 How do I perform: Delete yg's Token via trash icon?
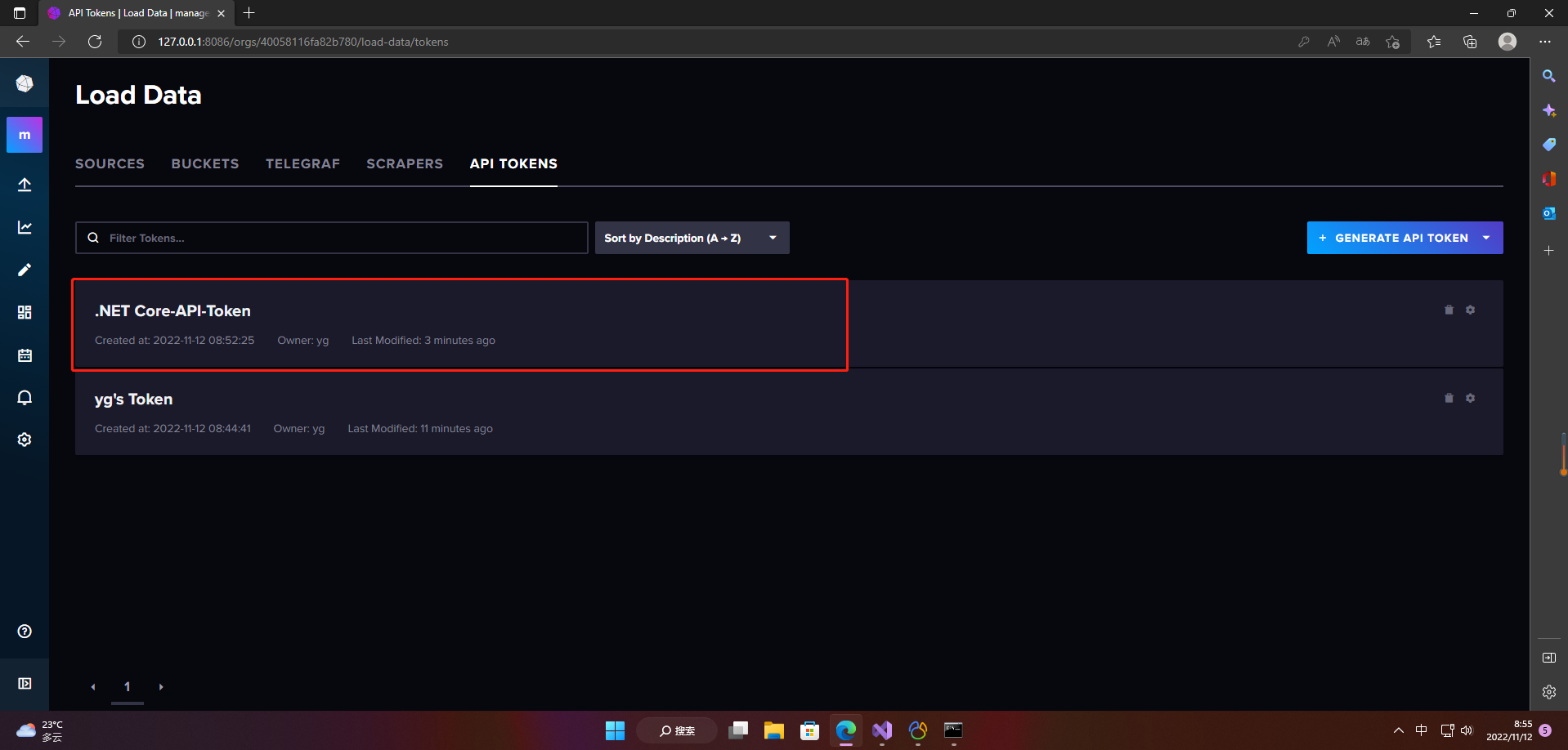[1449, 398]
